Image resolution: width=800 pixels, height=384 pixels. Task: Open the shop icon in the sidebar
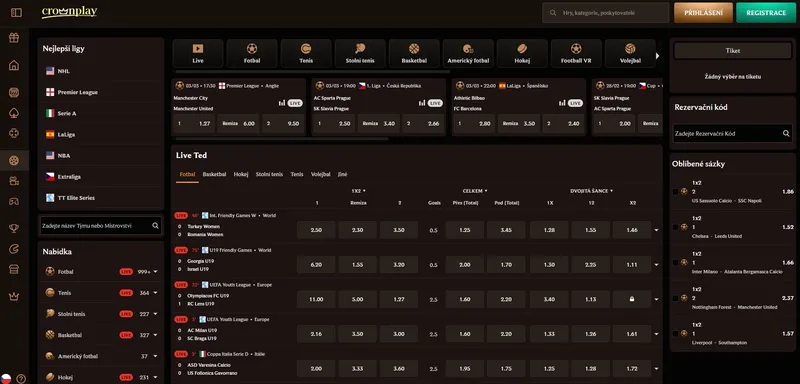pyautogui.click(x=14, y=269)
